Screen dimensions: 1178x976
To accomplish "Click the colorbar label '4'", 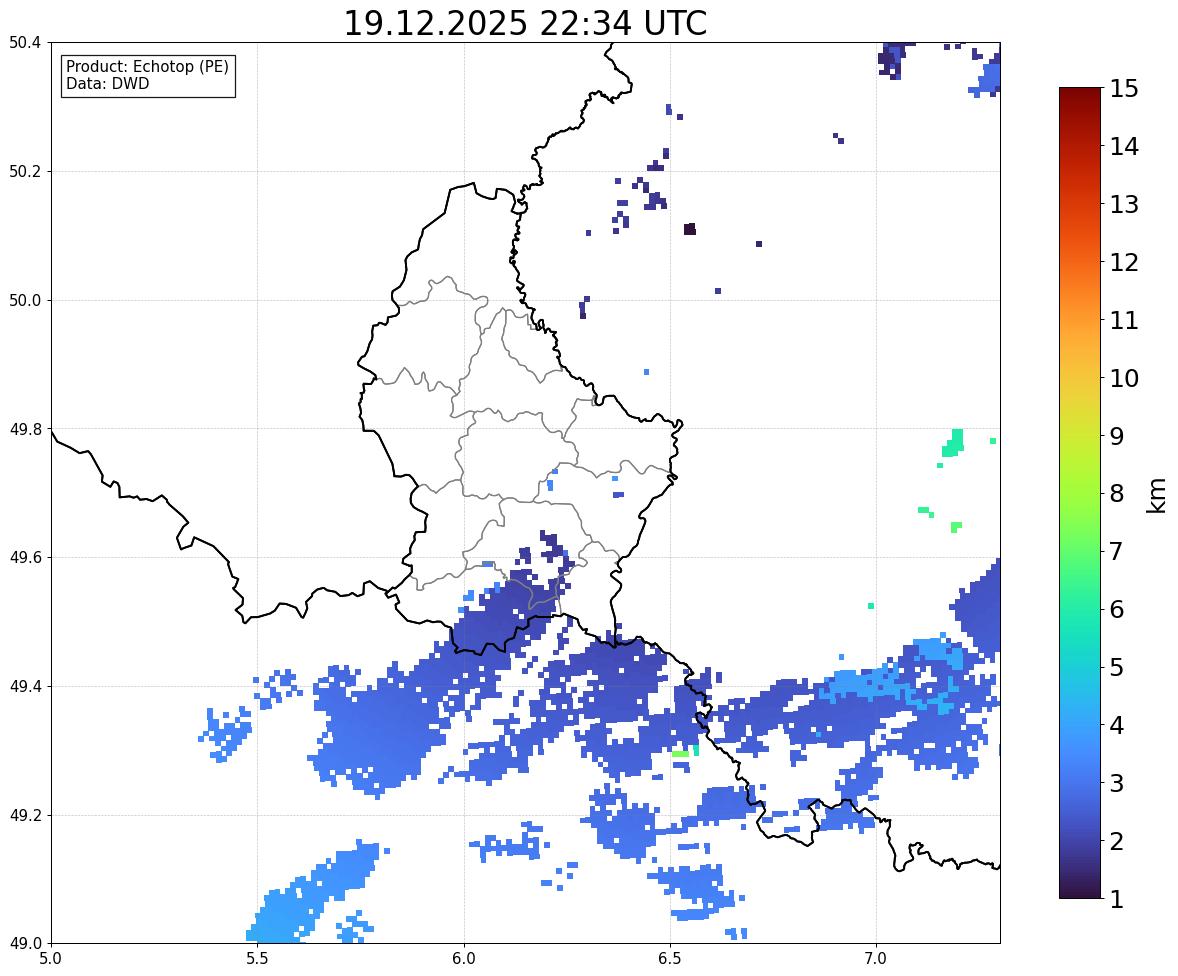I will click(x=1117, y=725).
